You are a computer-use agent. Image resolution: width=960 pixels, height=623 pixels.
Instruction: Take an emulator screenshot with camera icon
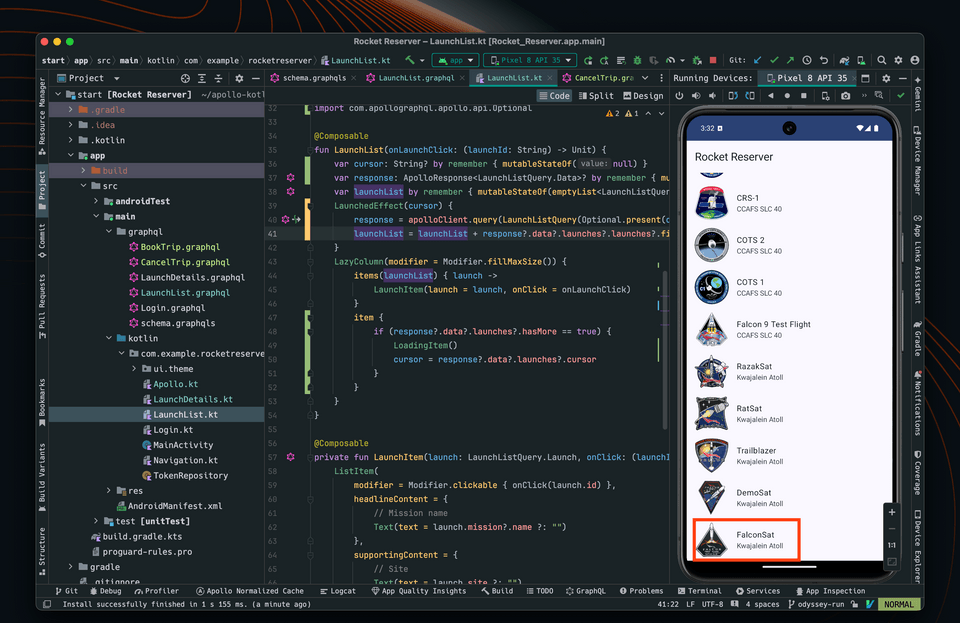coord(846,95)
